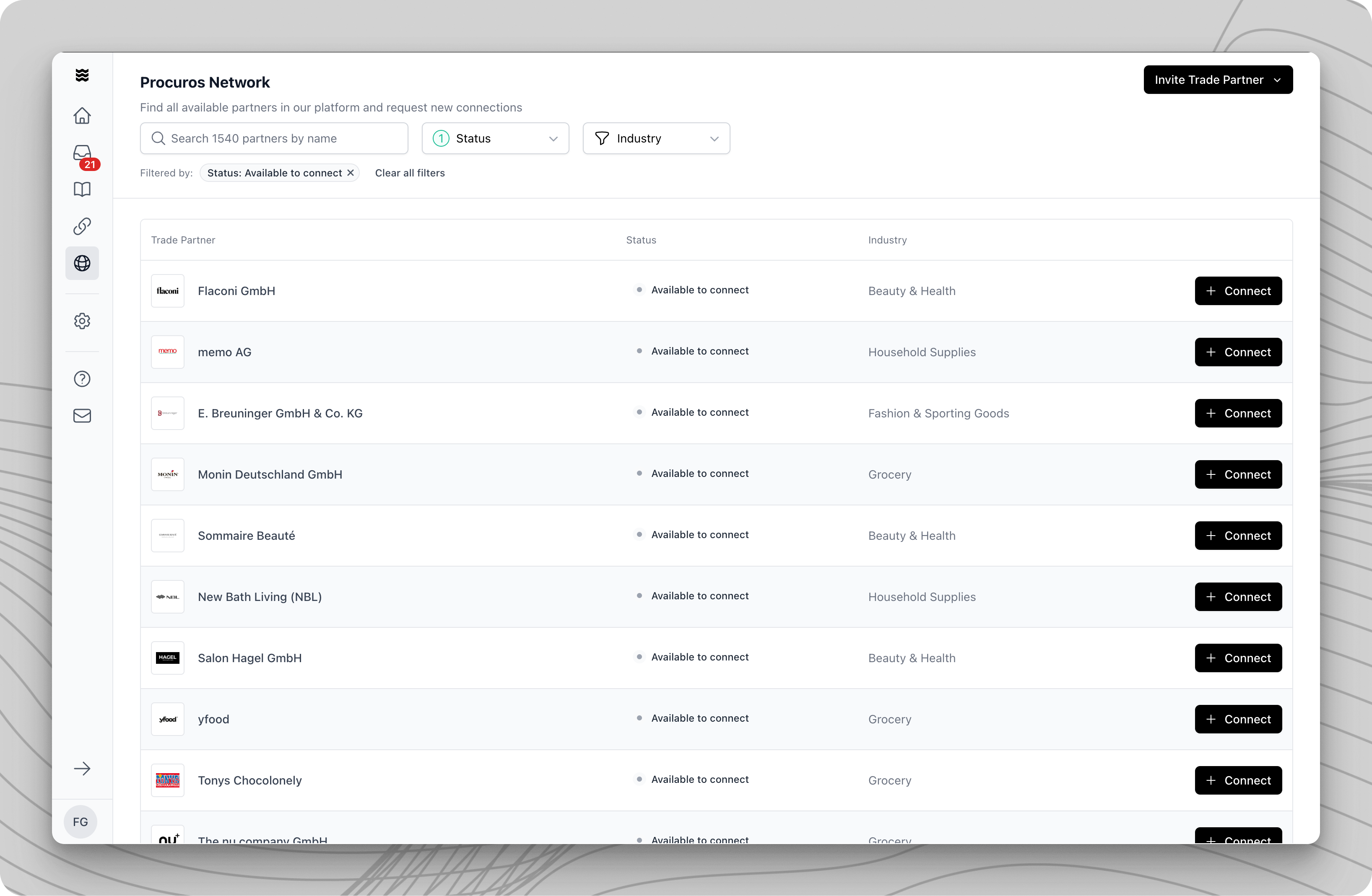
Task: Connect with Flaconi GmbH
Action: [x=1238, y=291]
